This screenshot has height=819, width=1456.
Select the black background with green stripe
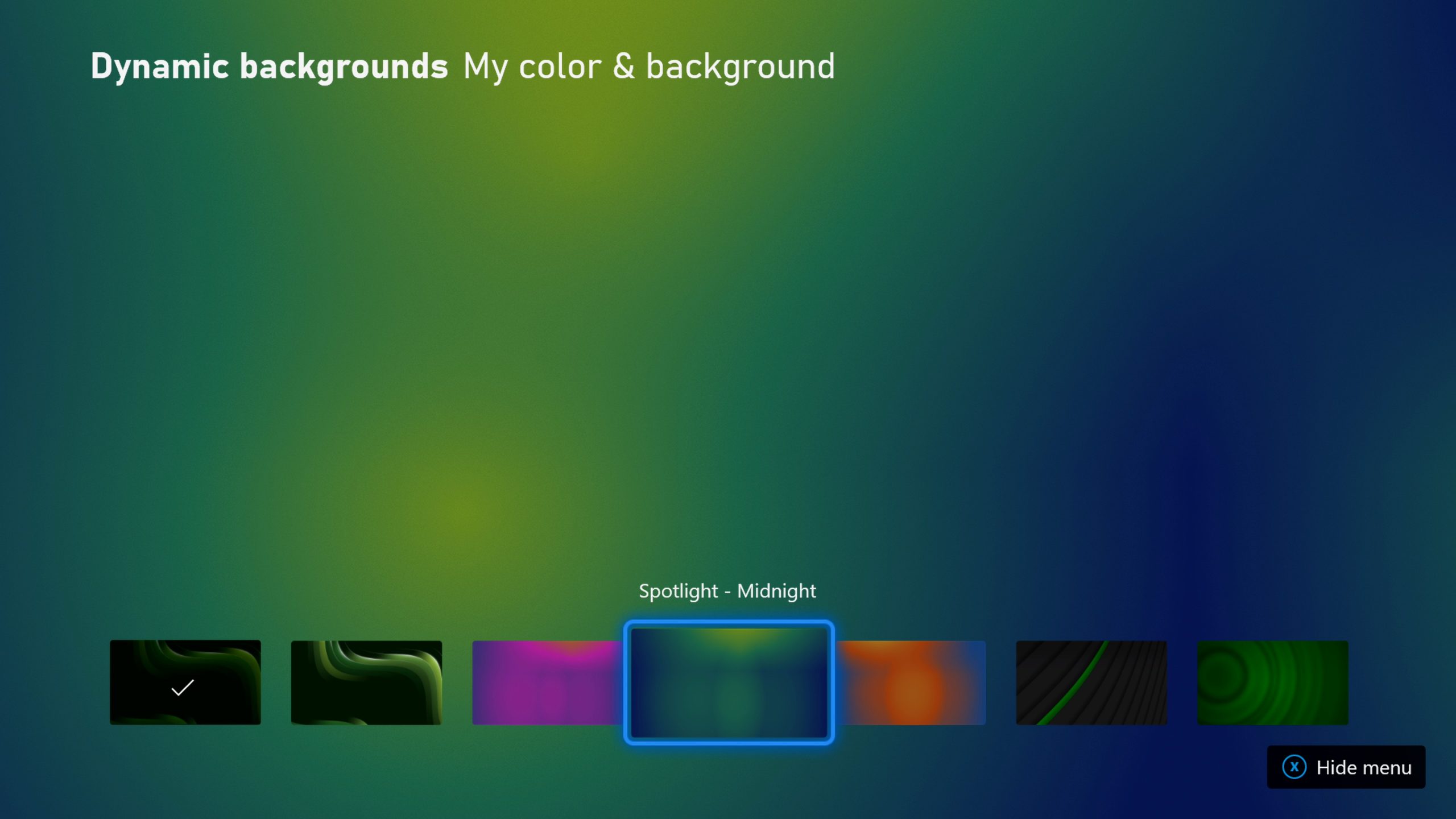tap(1091, 682)
